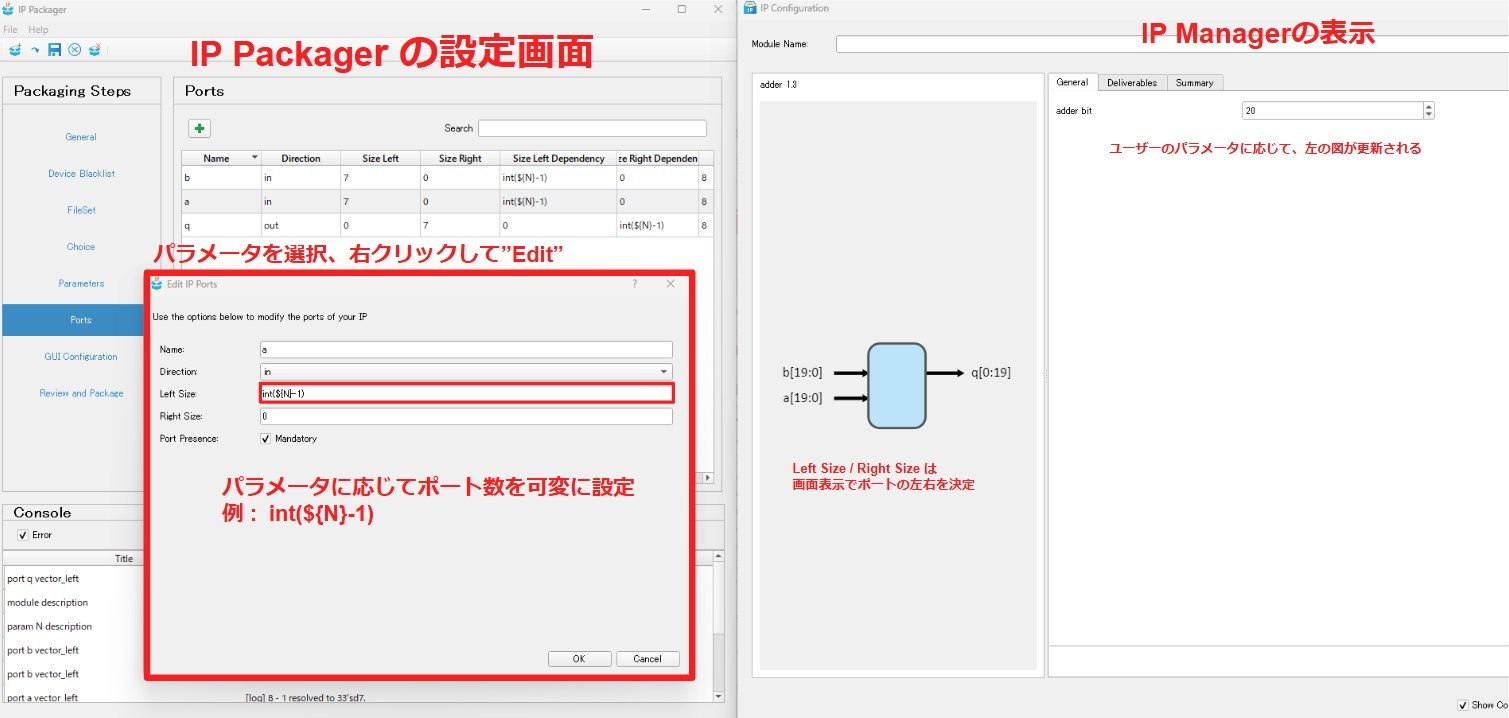Select 'port q vector_left' console row

(43, 579)
